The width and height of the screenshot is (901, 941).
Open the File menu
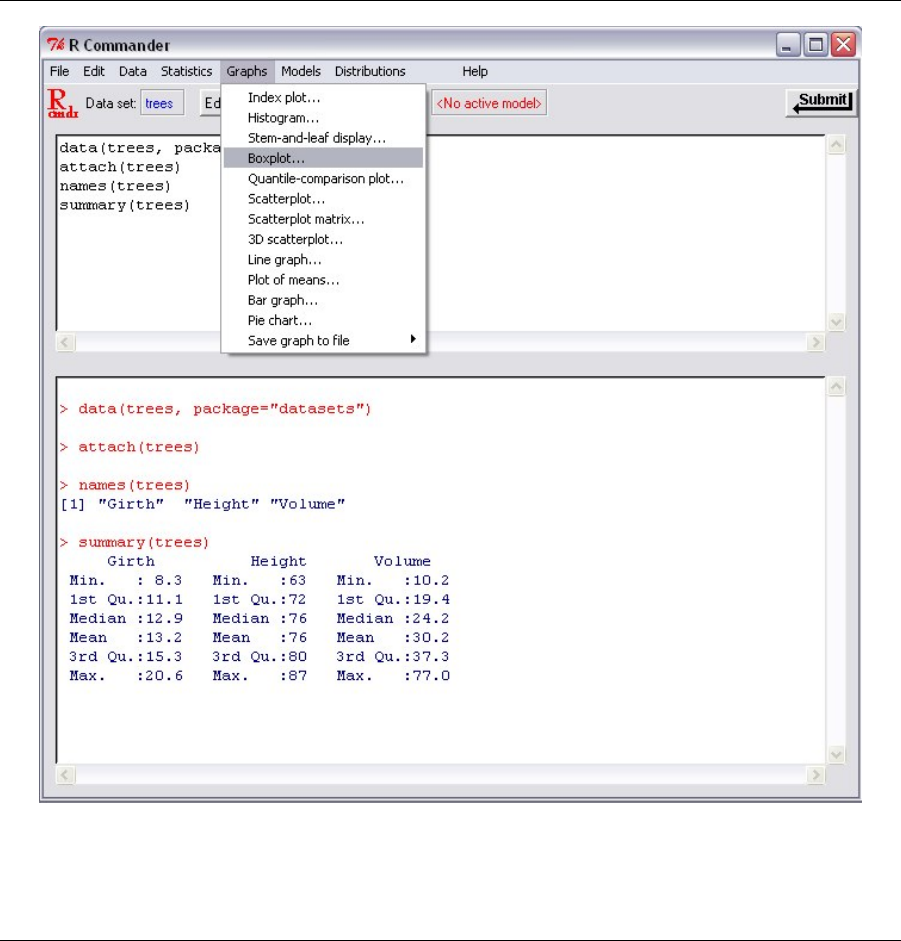pos(59,71)
